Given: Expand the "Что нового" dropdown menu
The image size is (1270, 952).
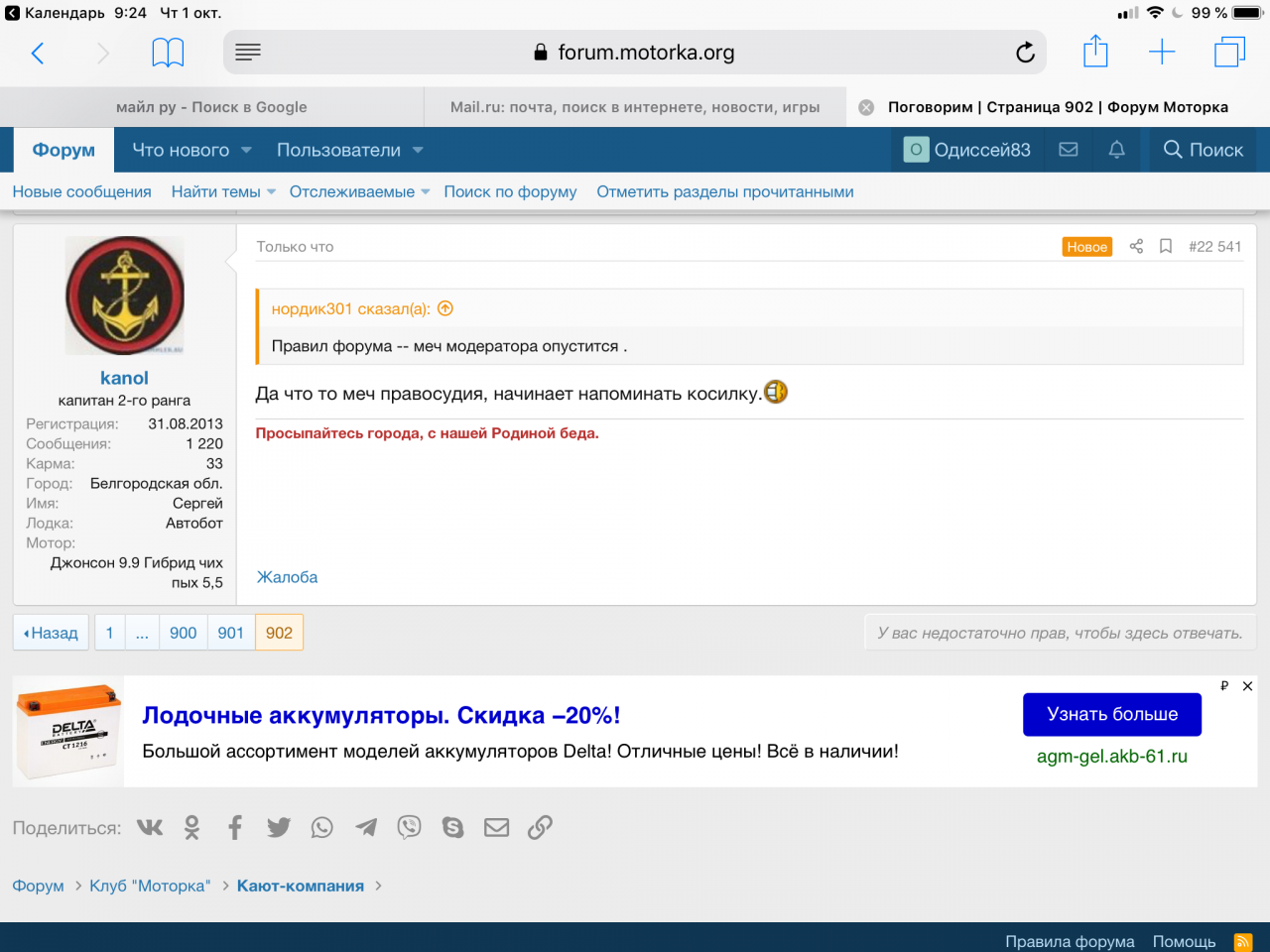Looking at the screenshot, I should pyautogui.click(x=246, y=151).
